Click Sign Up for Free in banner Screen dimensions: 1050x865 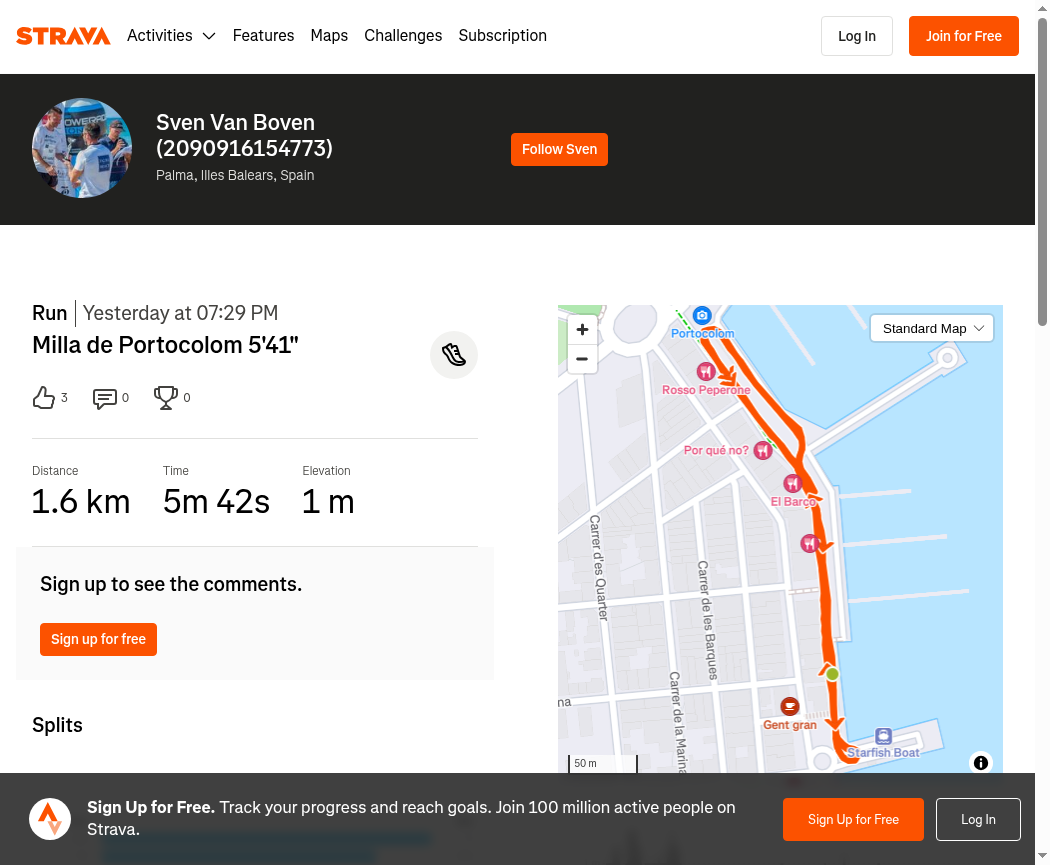click(853, 819)
